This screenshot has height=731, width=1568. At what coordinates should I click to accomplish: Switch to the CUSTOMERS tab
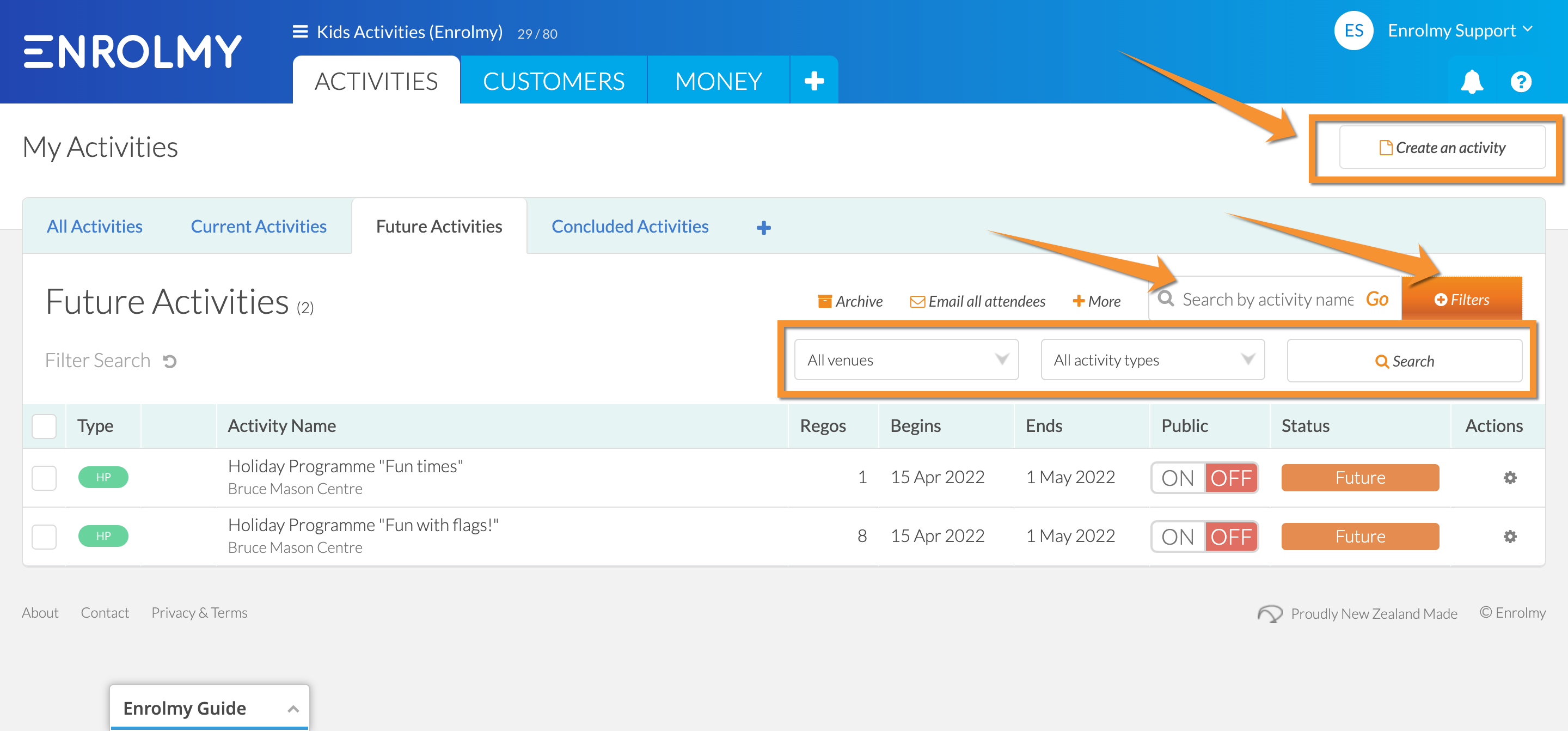coord(553,81)
